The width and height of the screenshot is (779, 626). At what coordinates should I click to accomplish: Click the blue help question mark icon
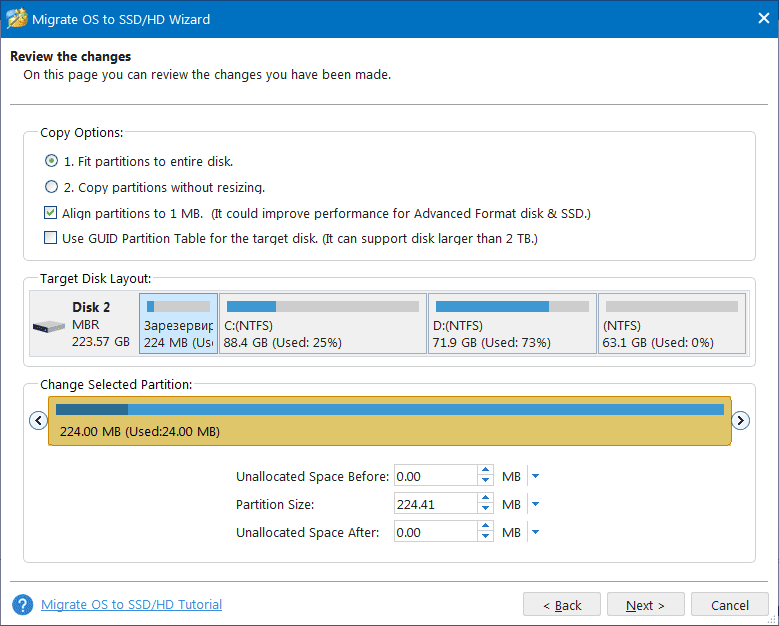click(x=22, y=605)
